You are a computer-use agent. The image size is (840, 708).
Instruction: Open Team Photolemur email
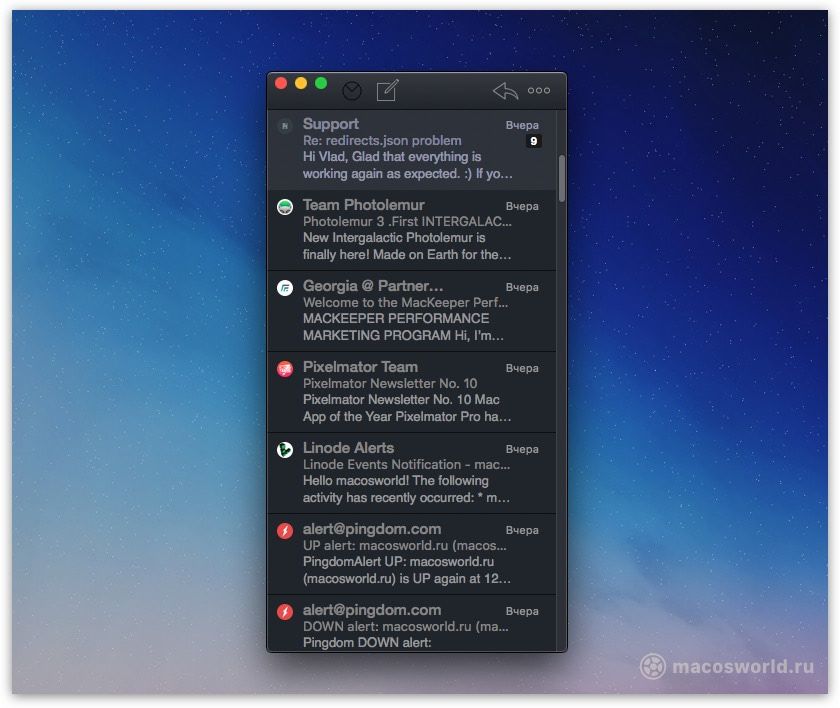[x=411, y=230]
